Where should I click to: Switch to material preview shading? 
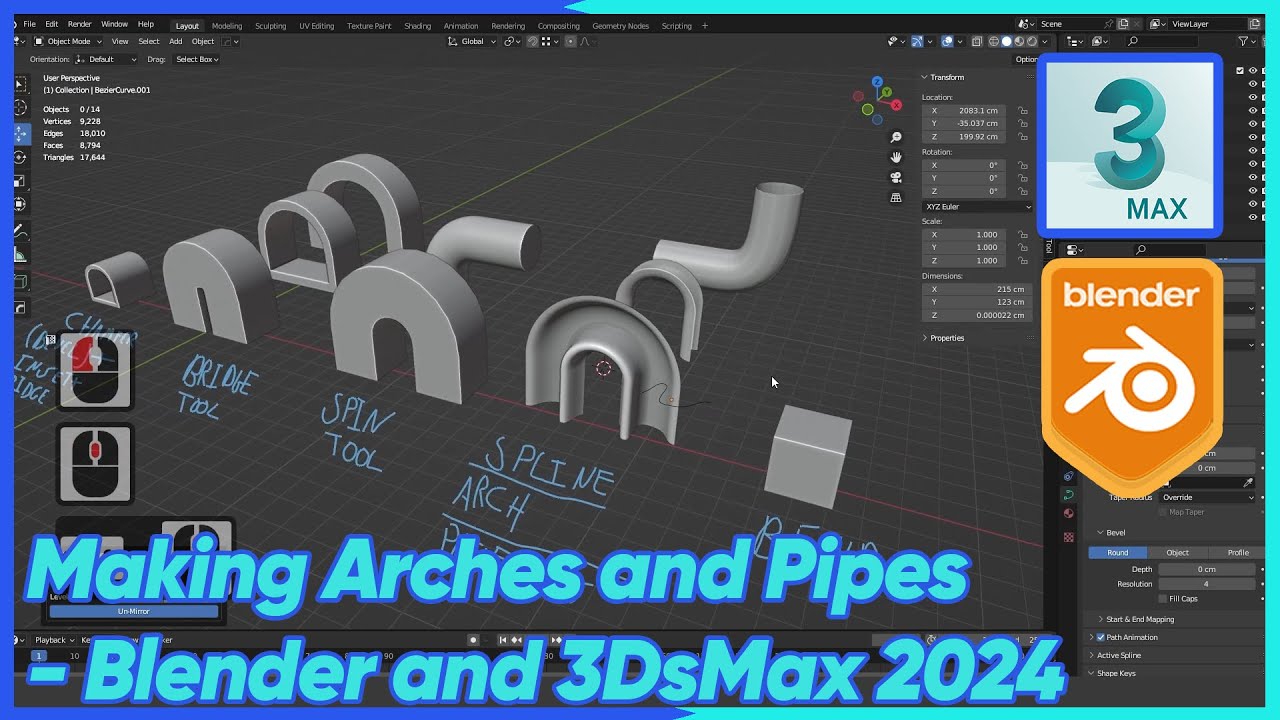click(1020, 42)
